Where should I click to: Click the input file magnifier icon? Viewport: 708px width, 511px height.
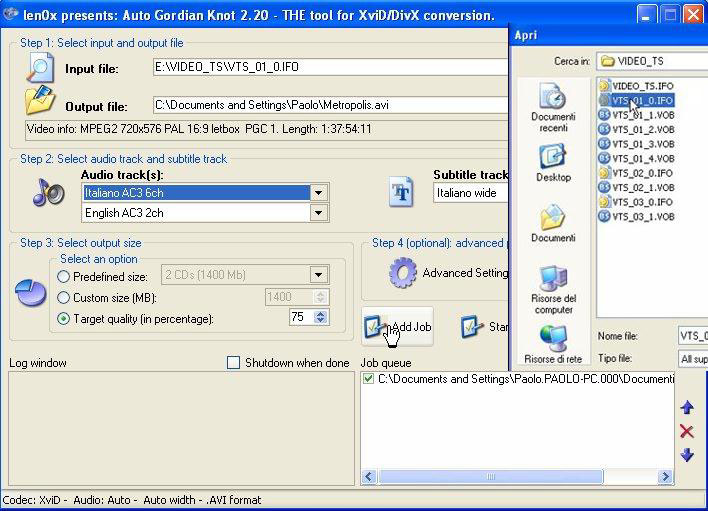[x=40, y=67]
